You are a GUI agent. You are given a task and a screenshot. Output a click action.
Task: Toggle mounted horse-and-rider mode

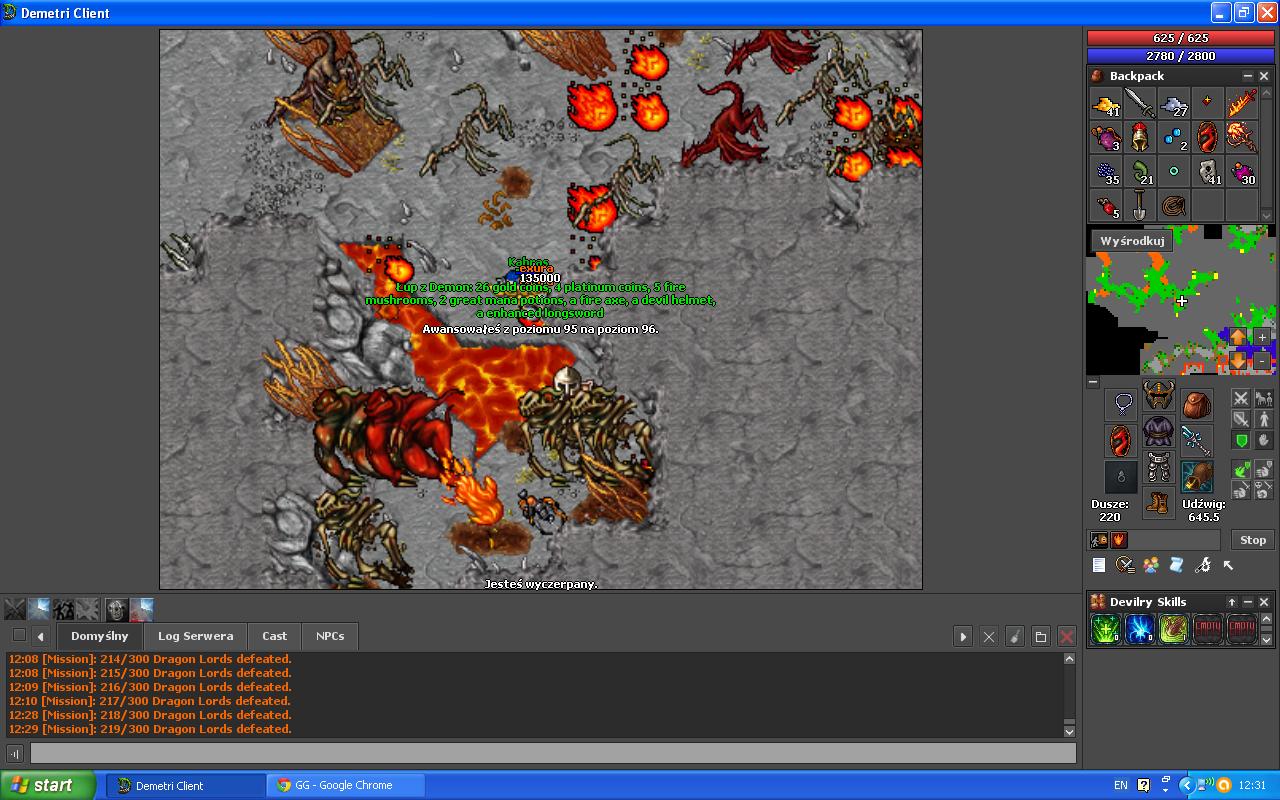pyautogui.click(x=1263, y=399)
